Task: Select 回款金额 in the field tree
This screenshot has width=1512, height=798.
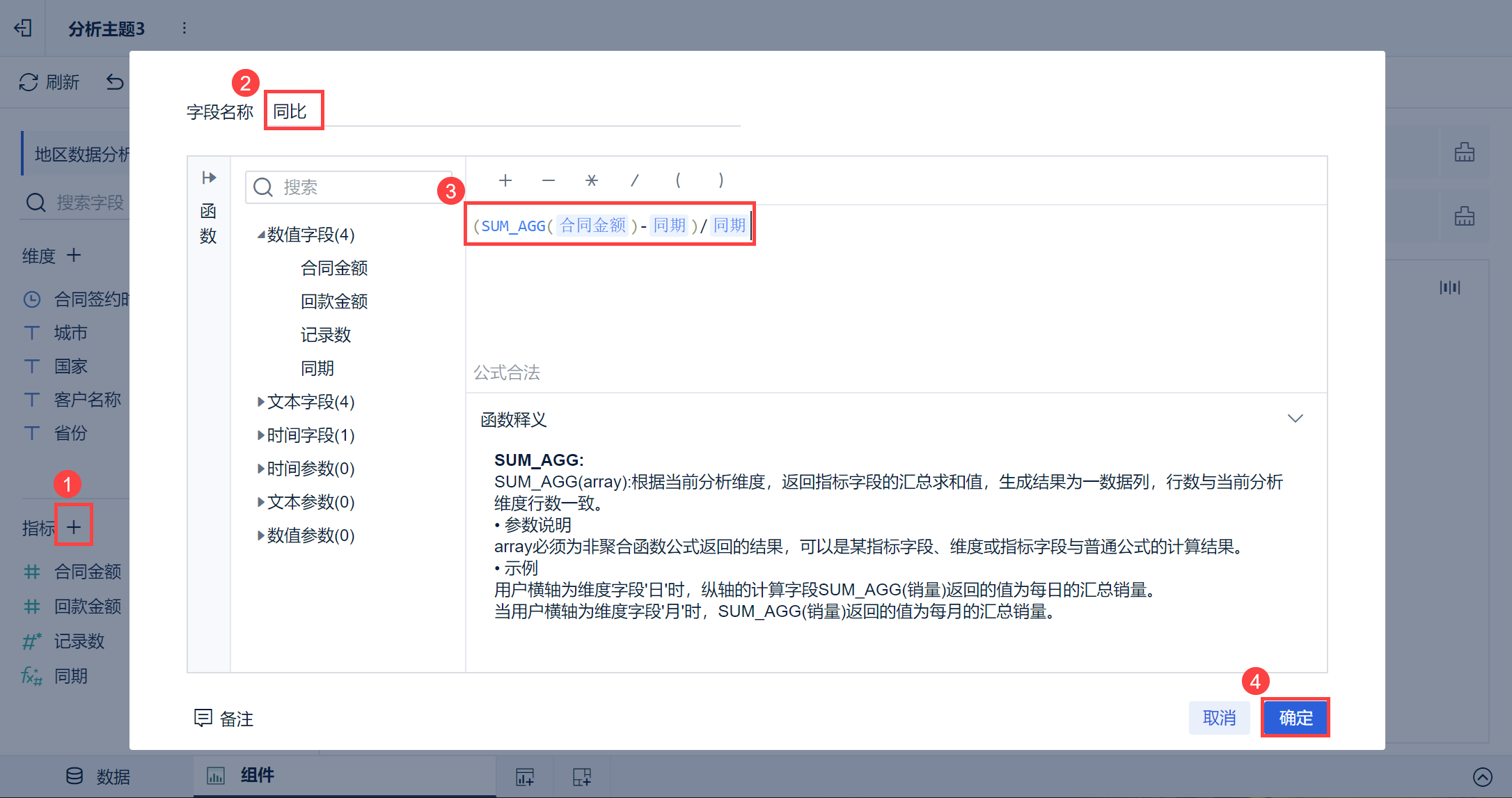Action: [333, 302]
